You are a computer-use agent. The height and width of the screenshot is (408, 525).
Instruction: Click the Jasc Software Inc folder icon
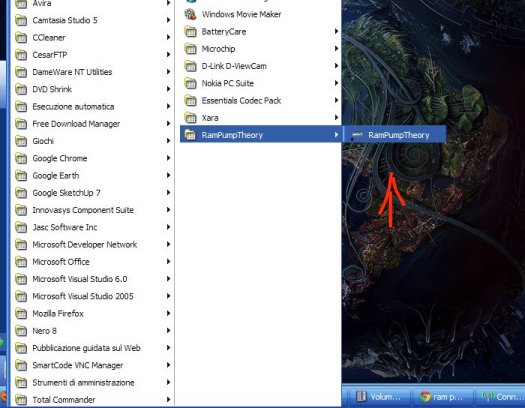click(x=21, y=227)
